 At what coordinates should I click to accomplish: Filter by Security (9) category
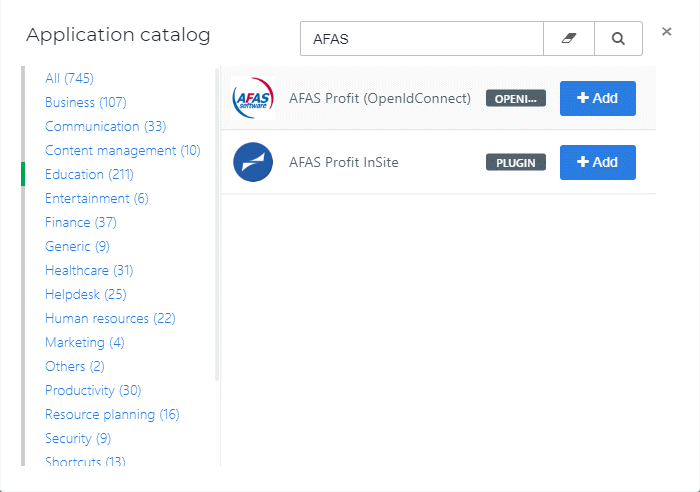(78, 439)
